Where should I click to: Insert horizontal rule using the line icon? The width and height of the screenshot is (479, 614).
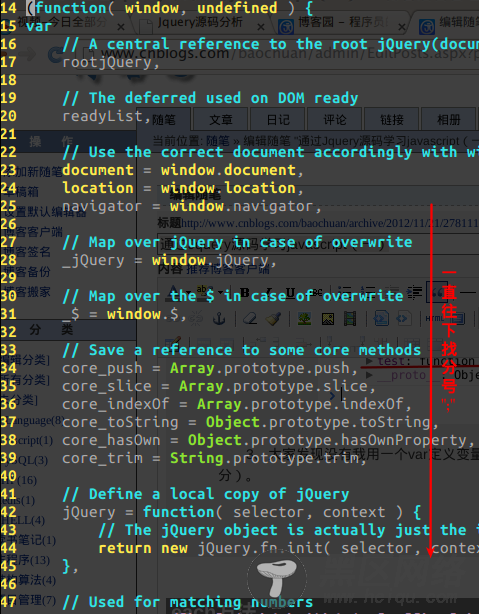tap(467, 292)
